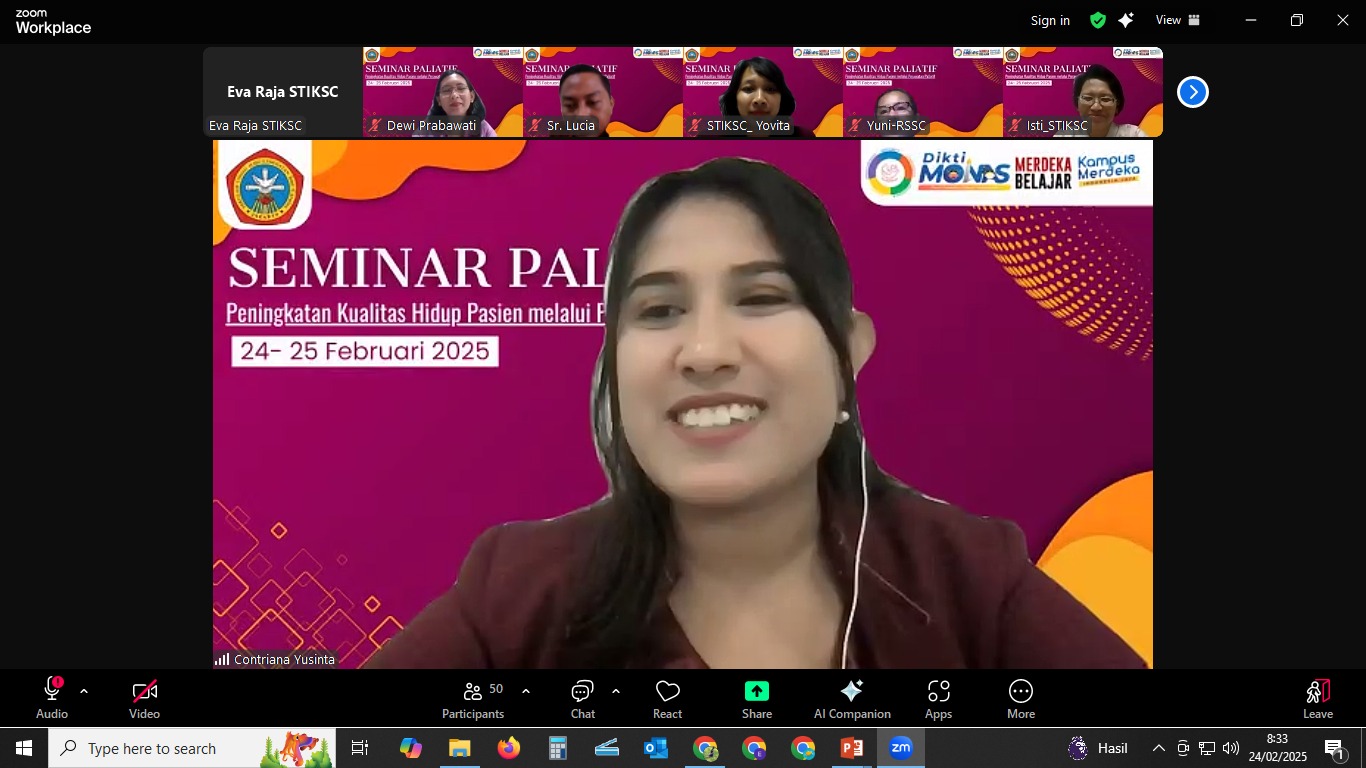Screen dimensions: 1366x768
Task: Expand the Participants options arrow
Action: click(x=526, y=691)
